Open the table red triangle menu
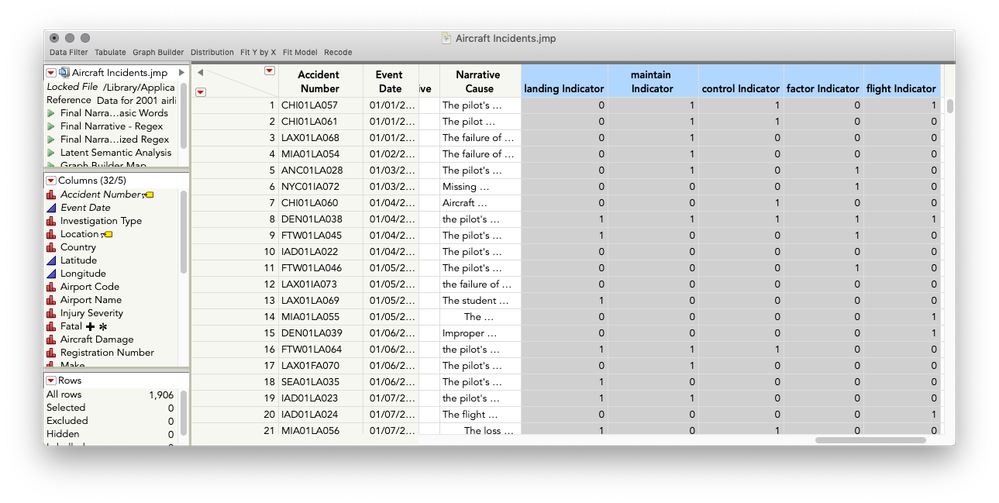The width and height of the screenshot is (999, 503). (51, 73)
